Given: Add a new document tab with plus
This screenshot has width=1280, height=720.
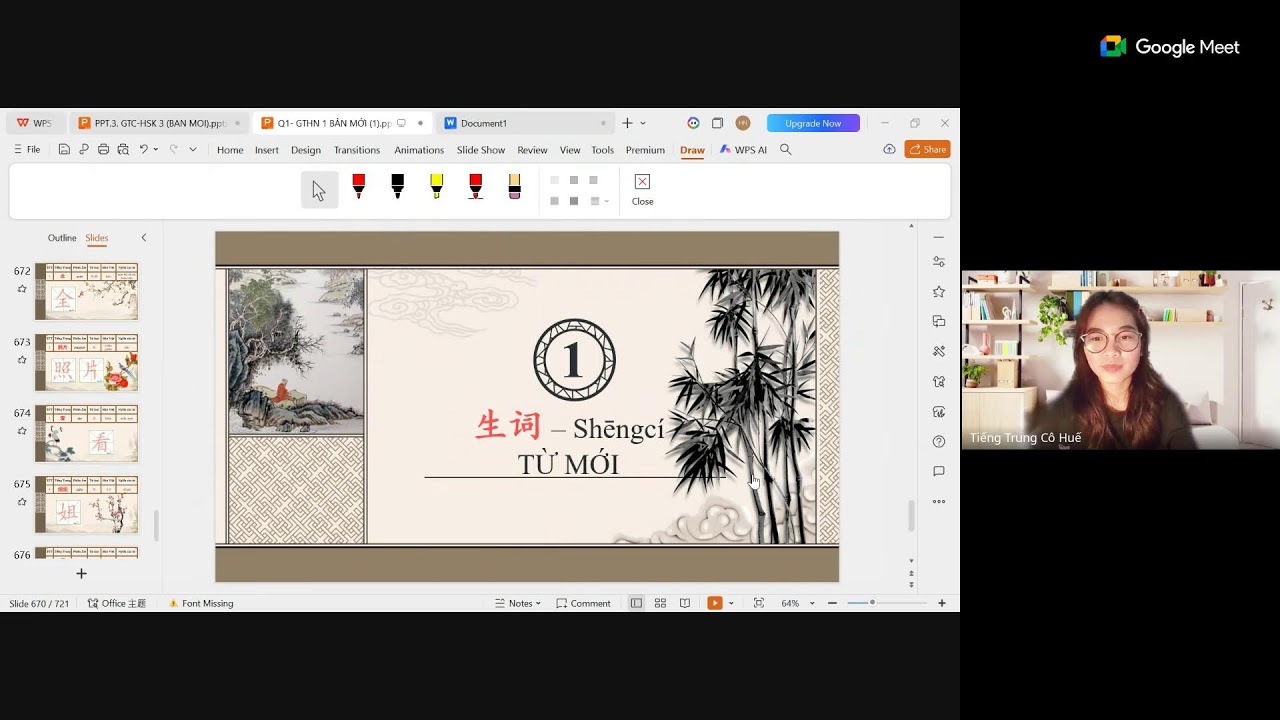Looking at the screenshot, I should pyautogui.click(x=627, y=123).
